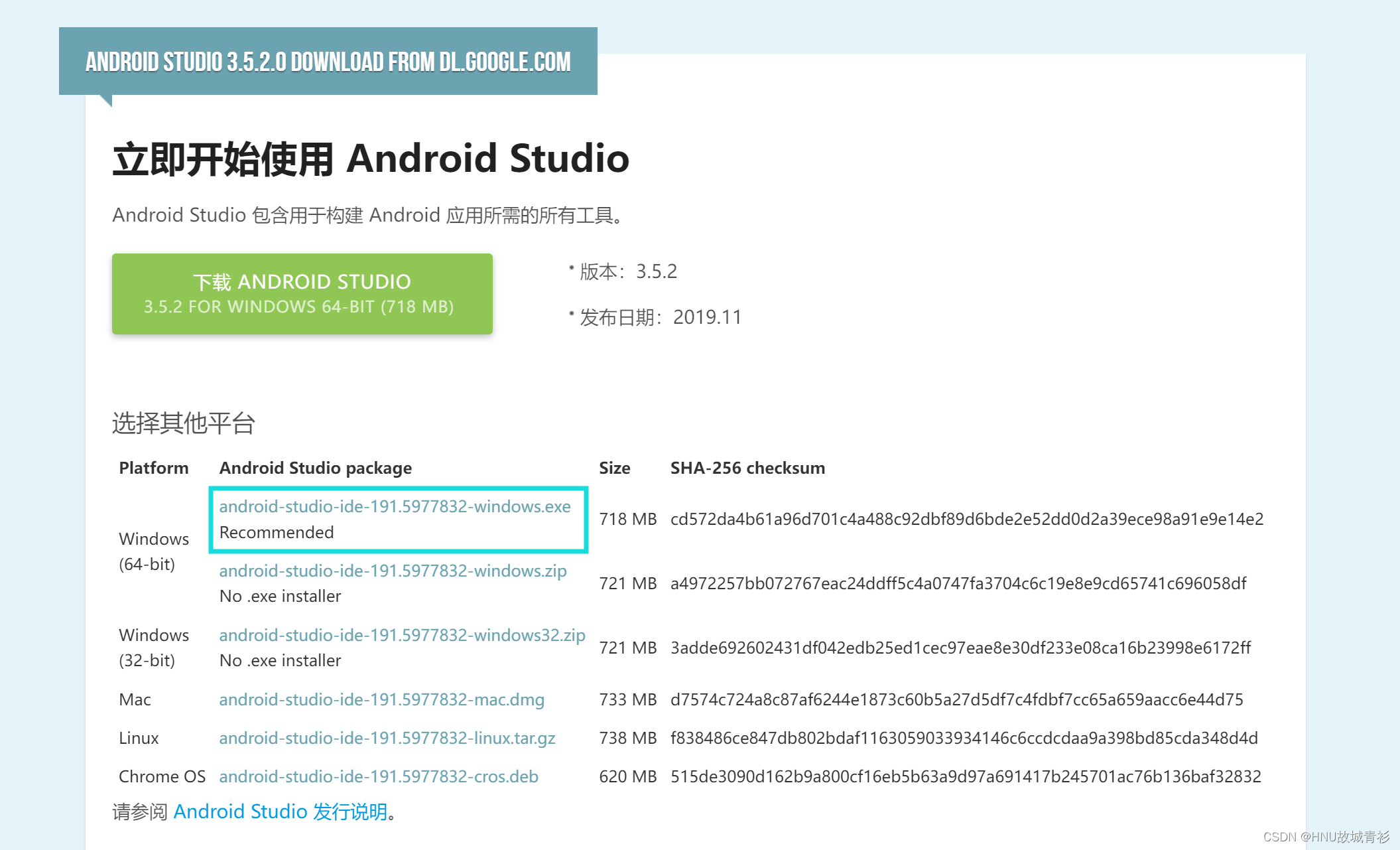
Task: Open the cros.deb Chrome OS package
Action: [x=378, y=776]
